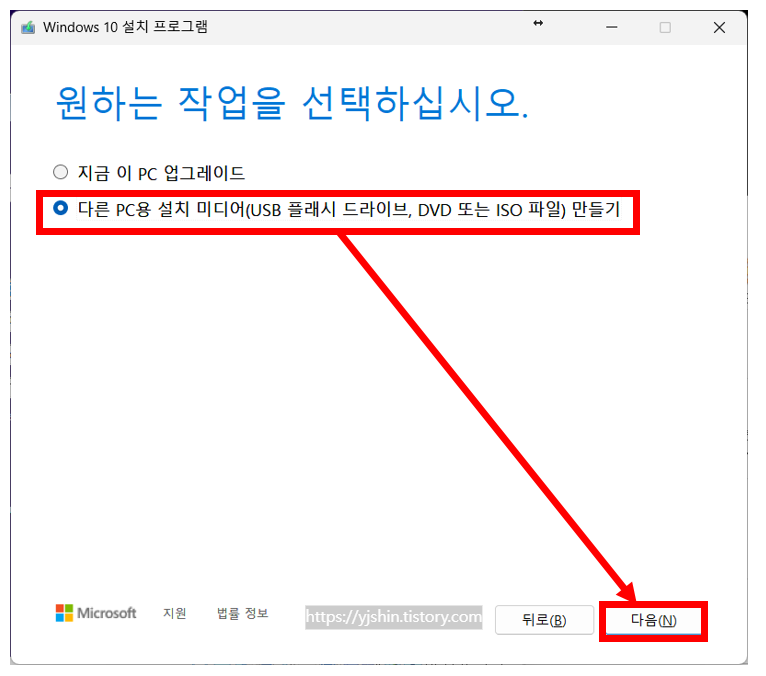Click the heading '원하는 작업을 선택하십시오.'

pyautogui.click(x=292, y=103)
